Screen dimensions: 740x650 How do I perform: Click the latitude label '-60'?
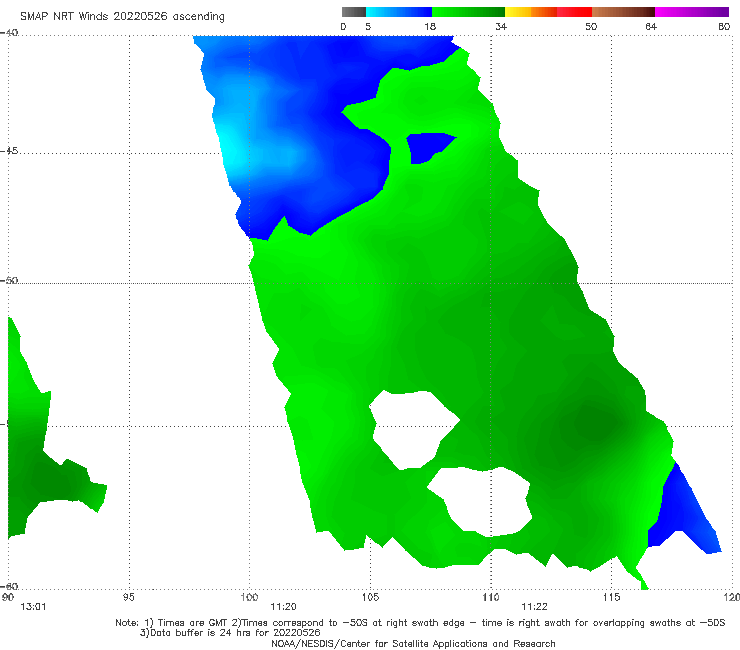click(x=9, y=587)
